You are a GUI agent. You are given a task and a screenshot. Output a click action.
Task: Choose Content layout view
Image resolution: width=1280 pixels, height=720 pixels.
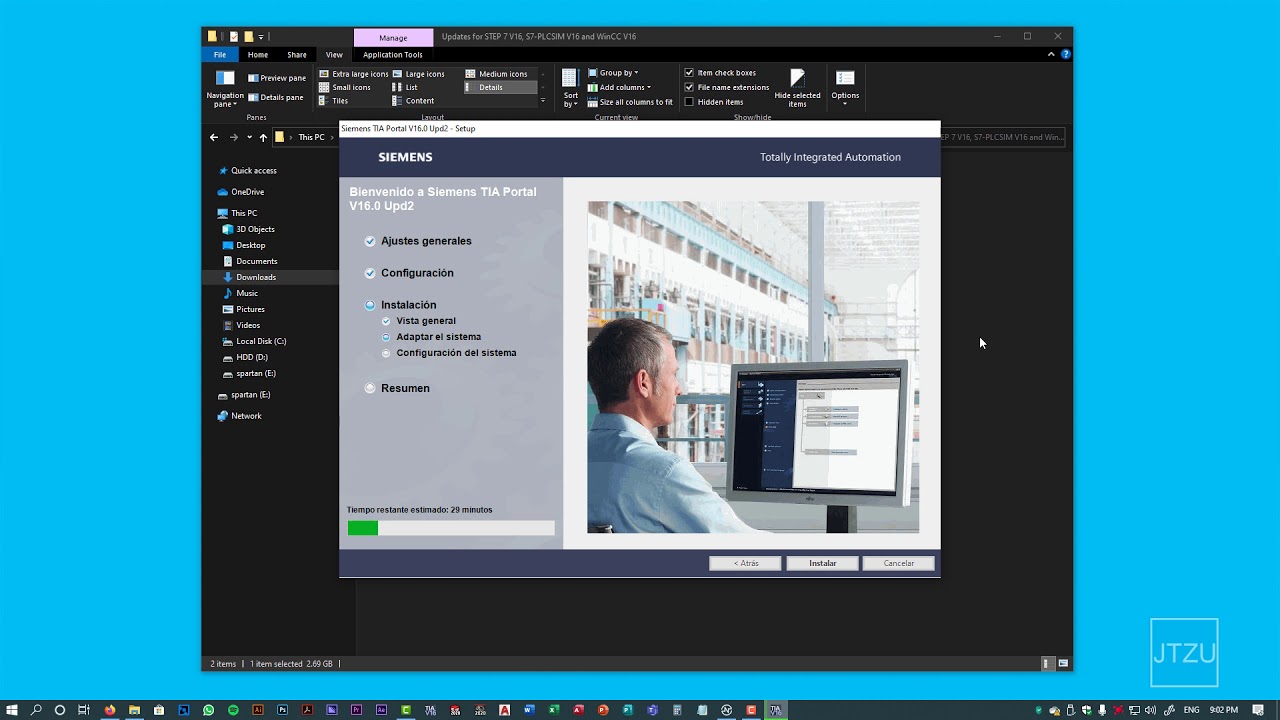(413, 101)
